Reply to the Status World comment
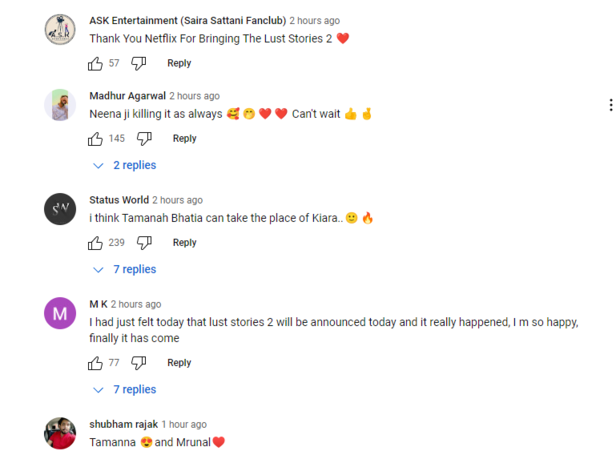 (x=185, y=243)
